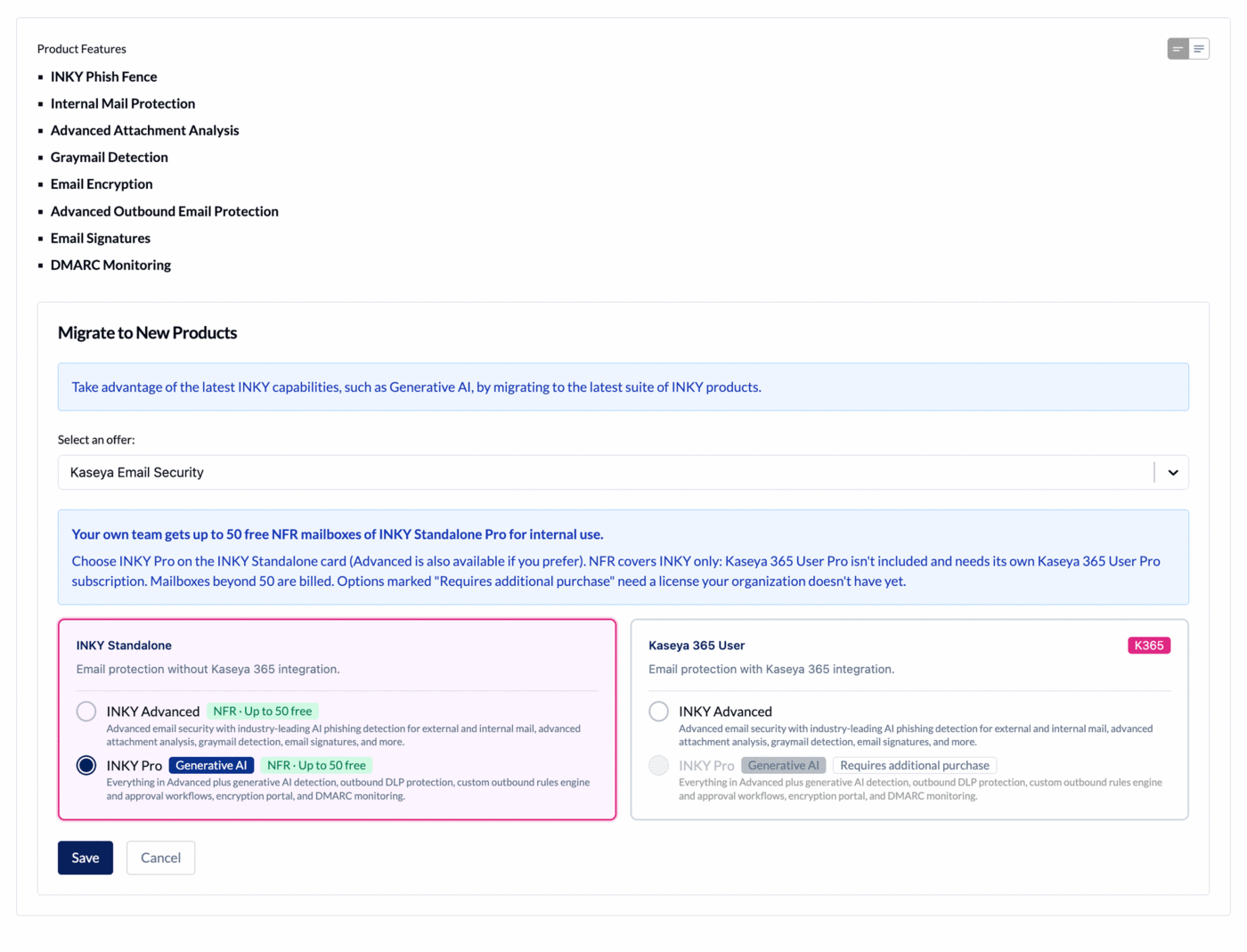Click the Kaseya 365 User card title

(x=697, y=646)
